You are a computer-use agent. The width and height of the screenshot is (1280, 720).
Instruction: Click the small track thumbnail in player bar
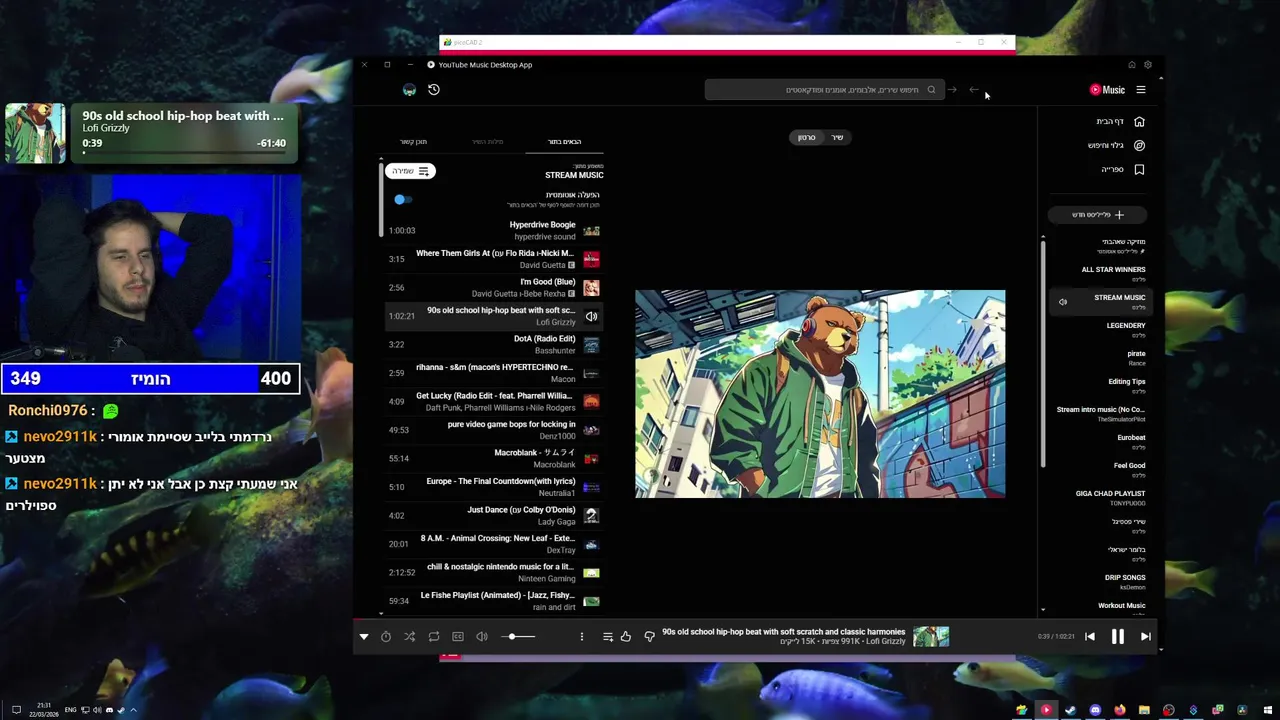coord(931,636)
